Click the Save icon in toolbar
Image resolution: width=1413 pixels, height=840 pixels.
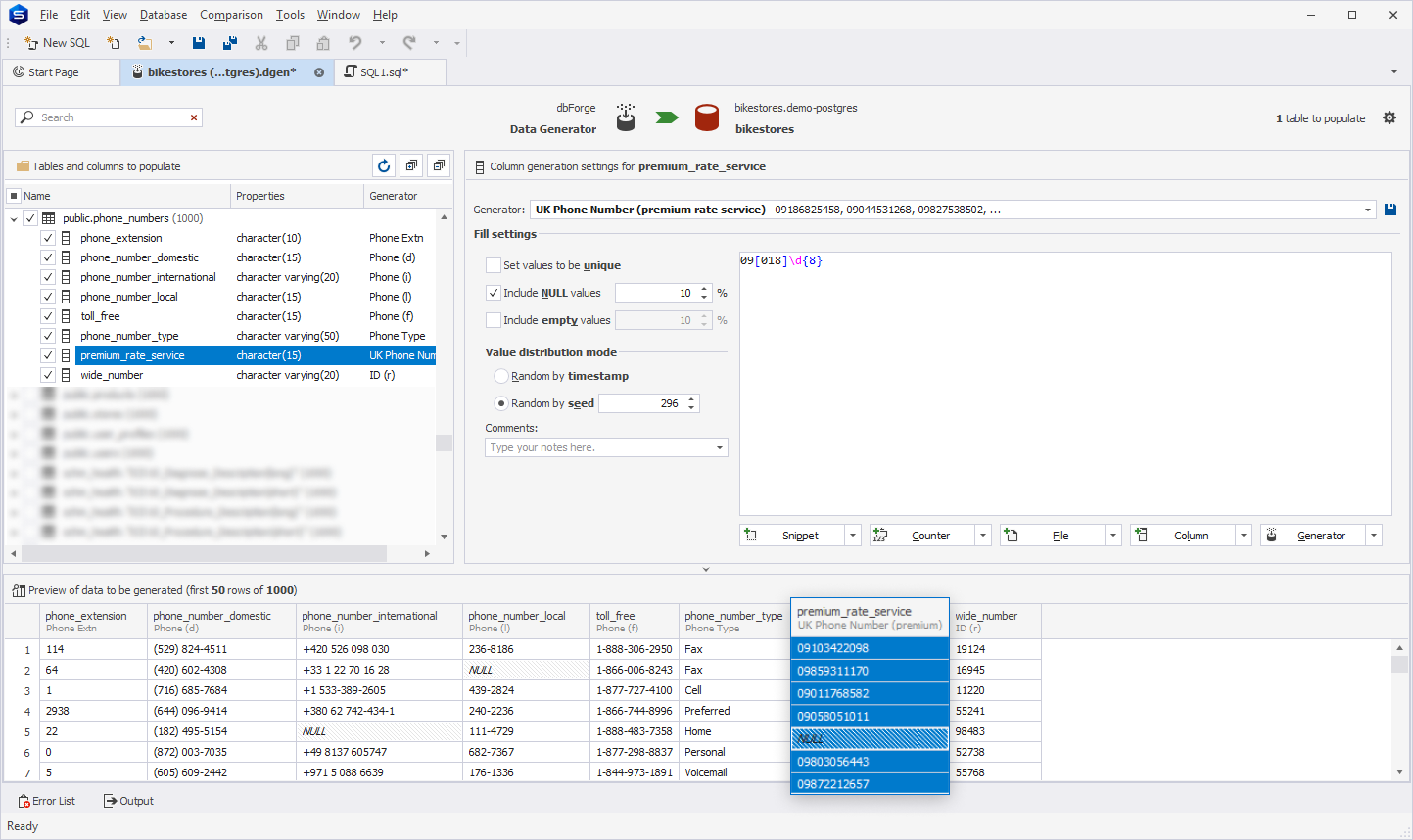click(199, 43)
